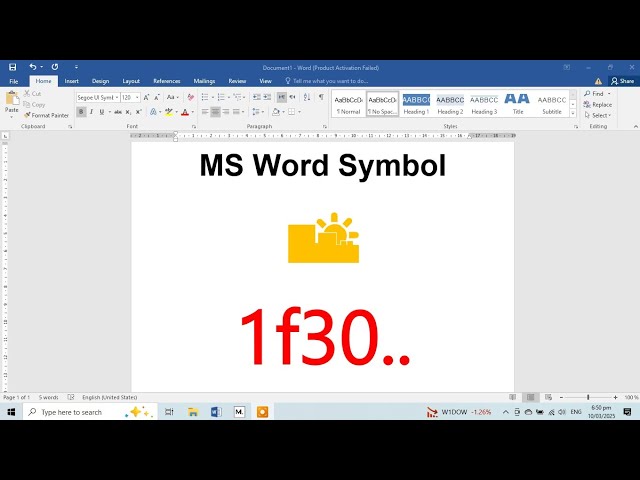Click the Copy button
This screenshot has height=480, width=640.
pos(34,104)
